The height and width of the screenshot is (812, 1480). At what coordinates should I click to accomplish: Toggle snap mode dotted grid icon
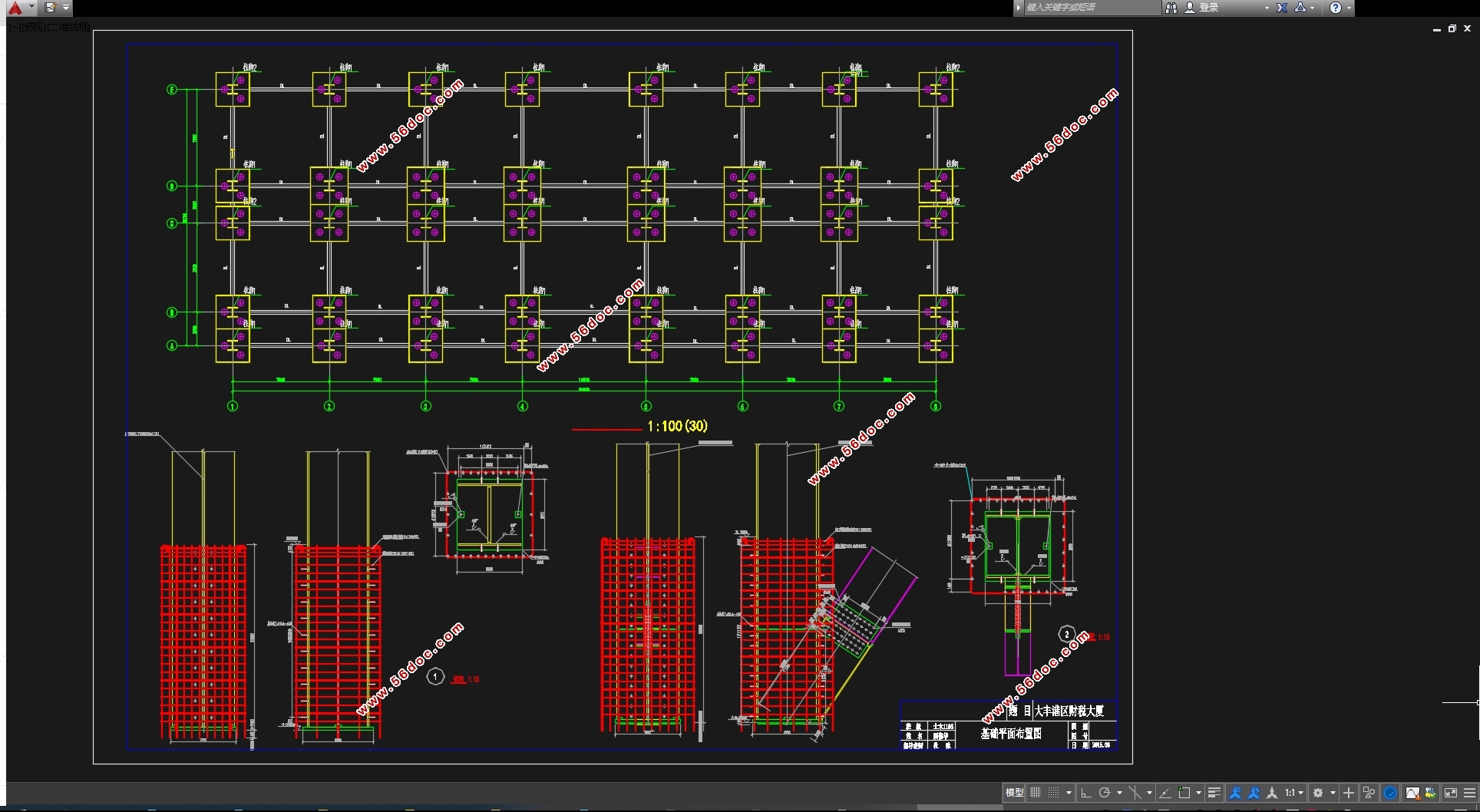1053,793
